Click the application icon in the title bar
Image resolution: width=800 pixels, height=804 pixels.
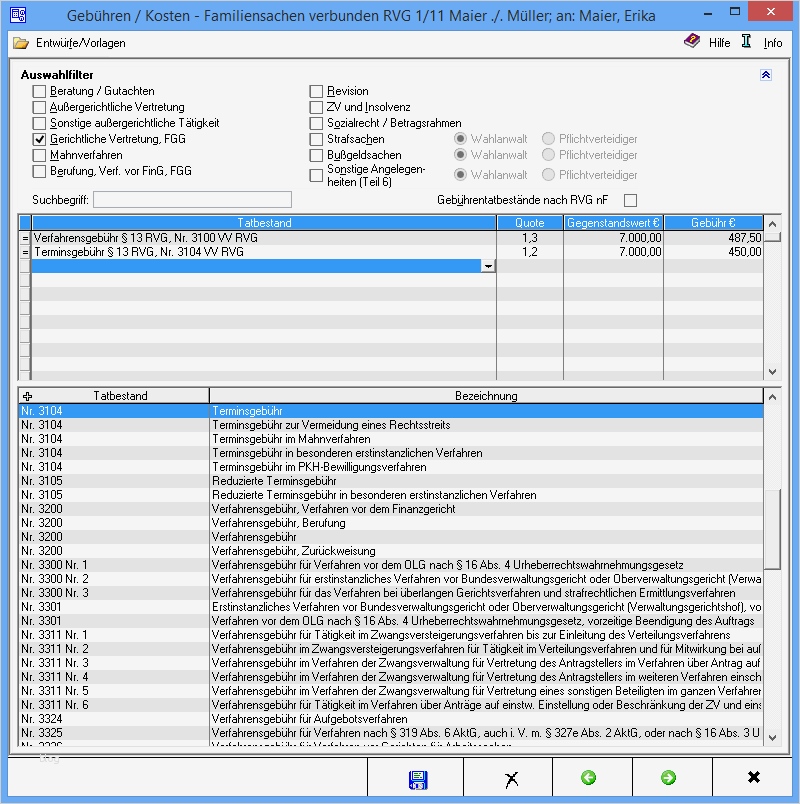[x=19, y=15]
